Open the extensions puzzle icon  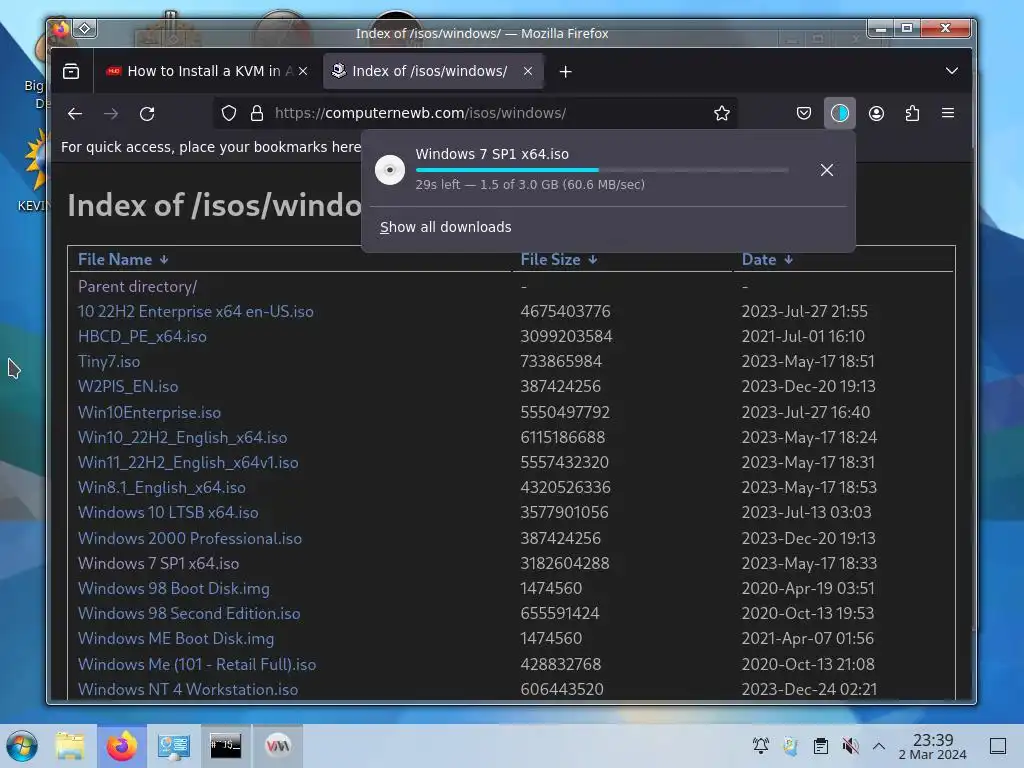click(x=912, y=114)
